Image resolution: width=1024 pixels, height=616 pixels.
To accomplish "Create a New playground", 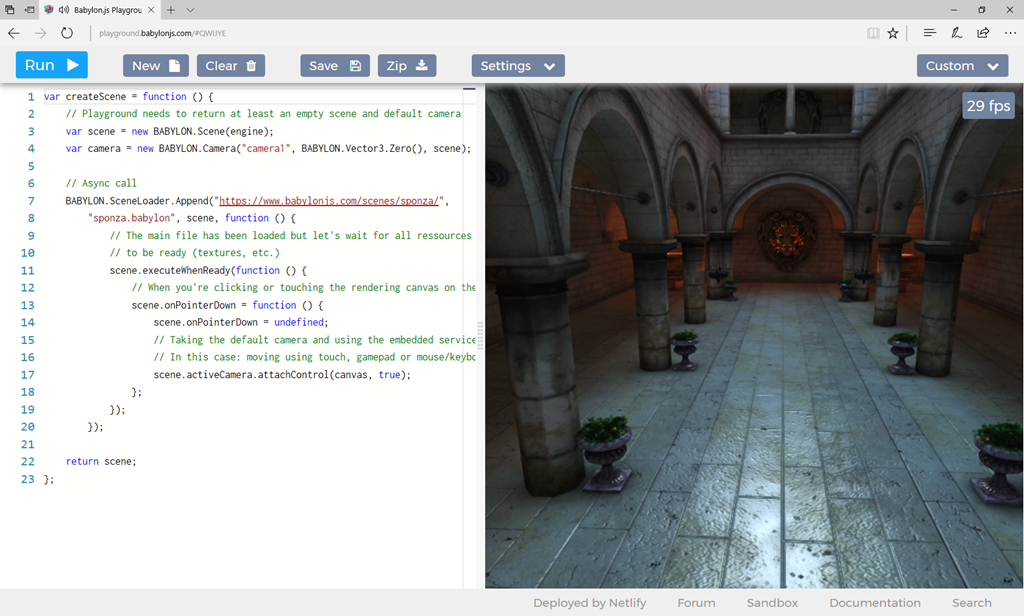I will 155,65.
